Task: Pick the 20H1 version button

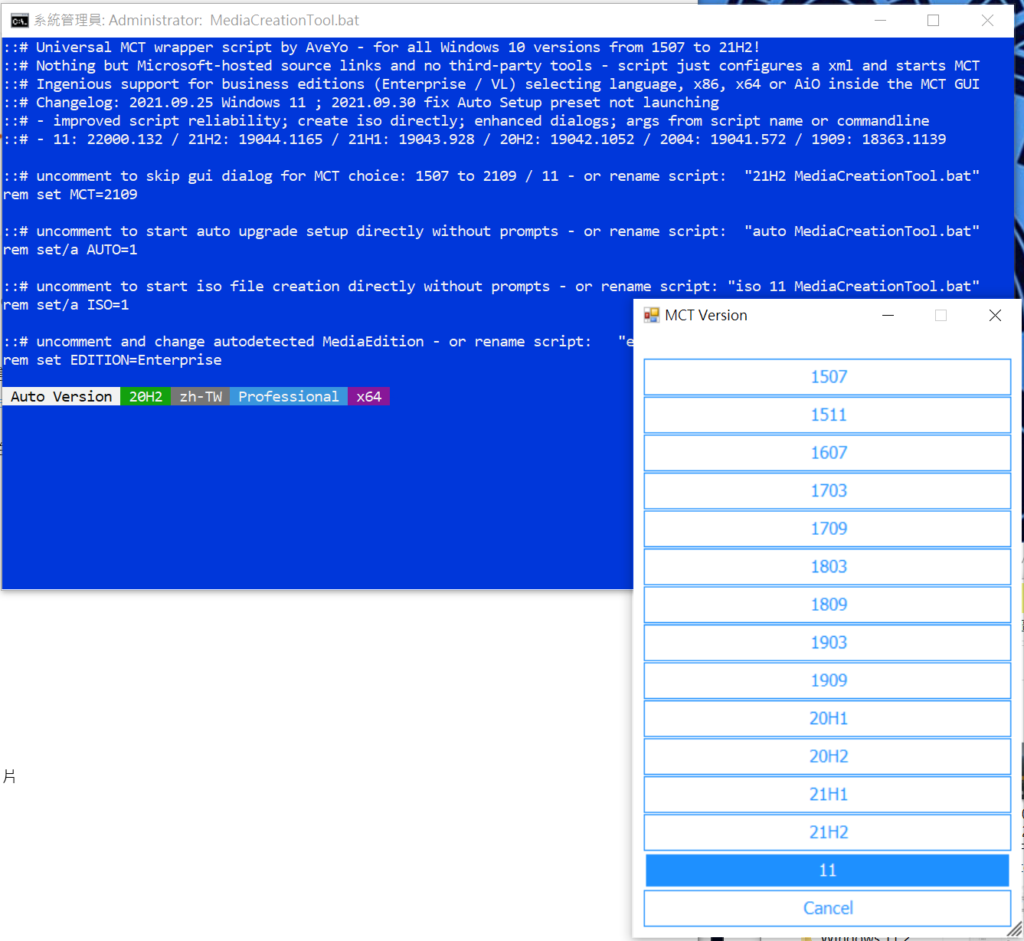Action: [x=827, y=718]
